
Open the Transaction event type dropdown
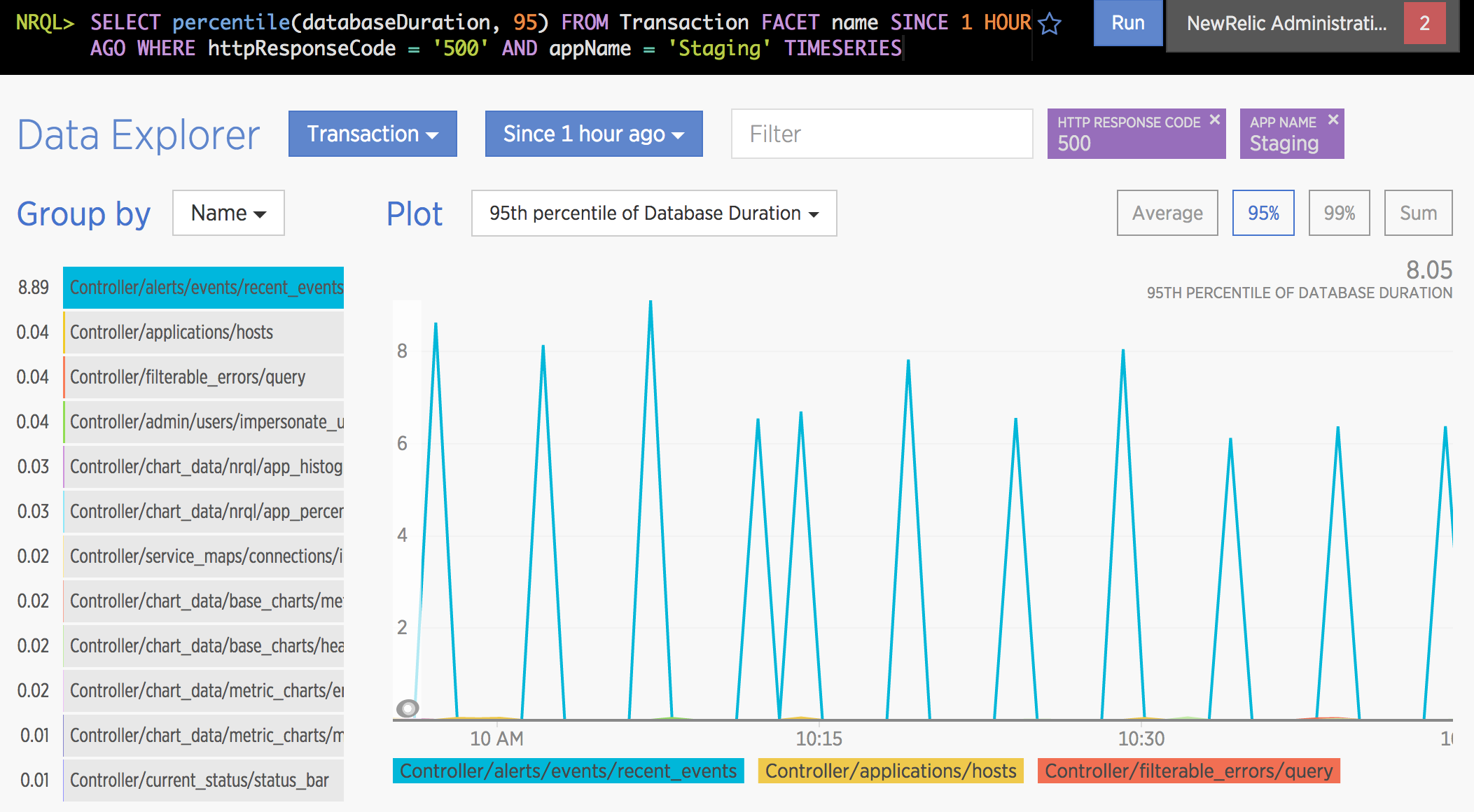click(373, 134)
